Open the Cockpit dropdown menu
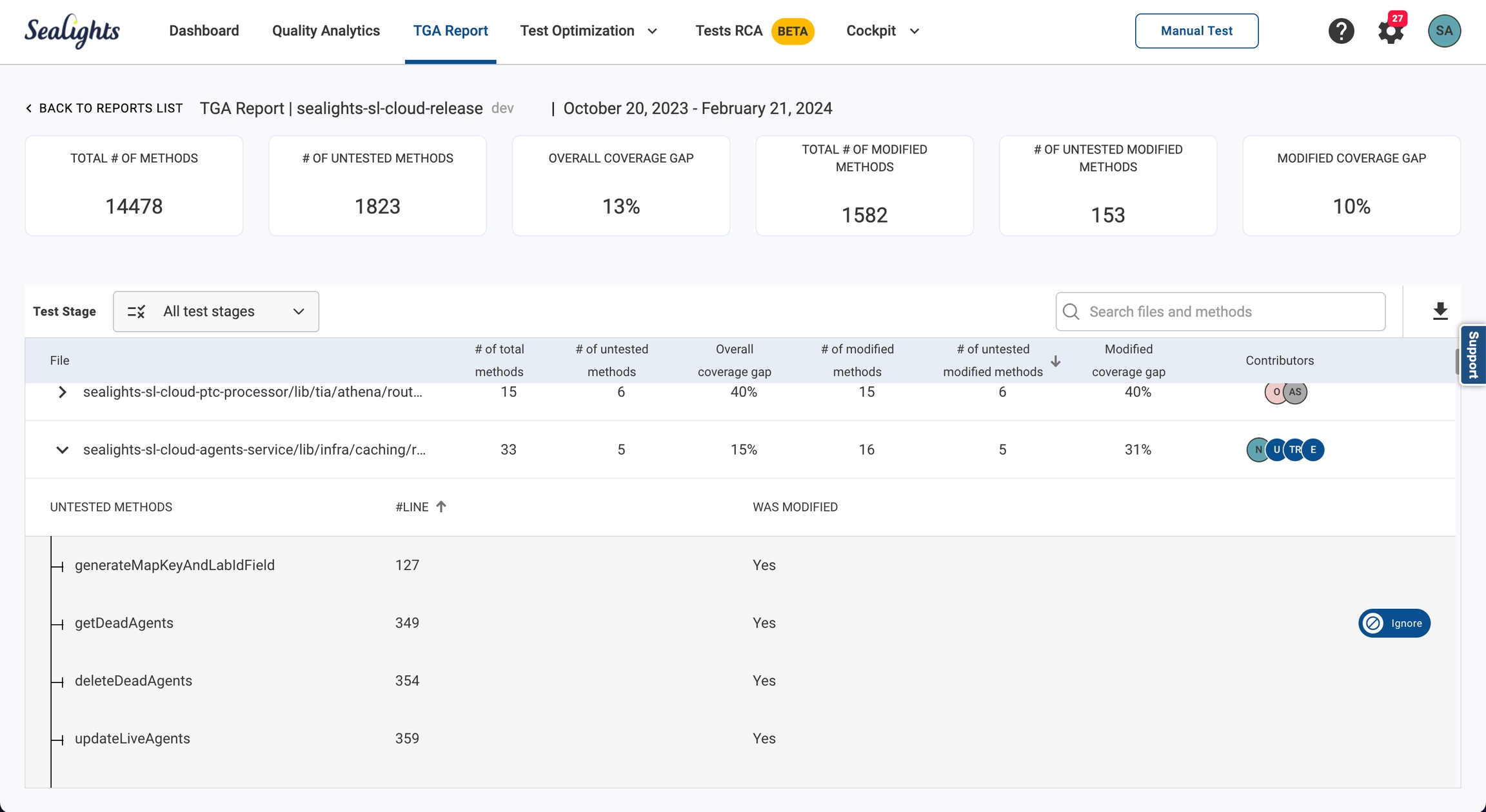The width and height of the screenshot is (1486, 812). tap(882, 31)
